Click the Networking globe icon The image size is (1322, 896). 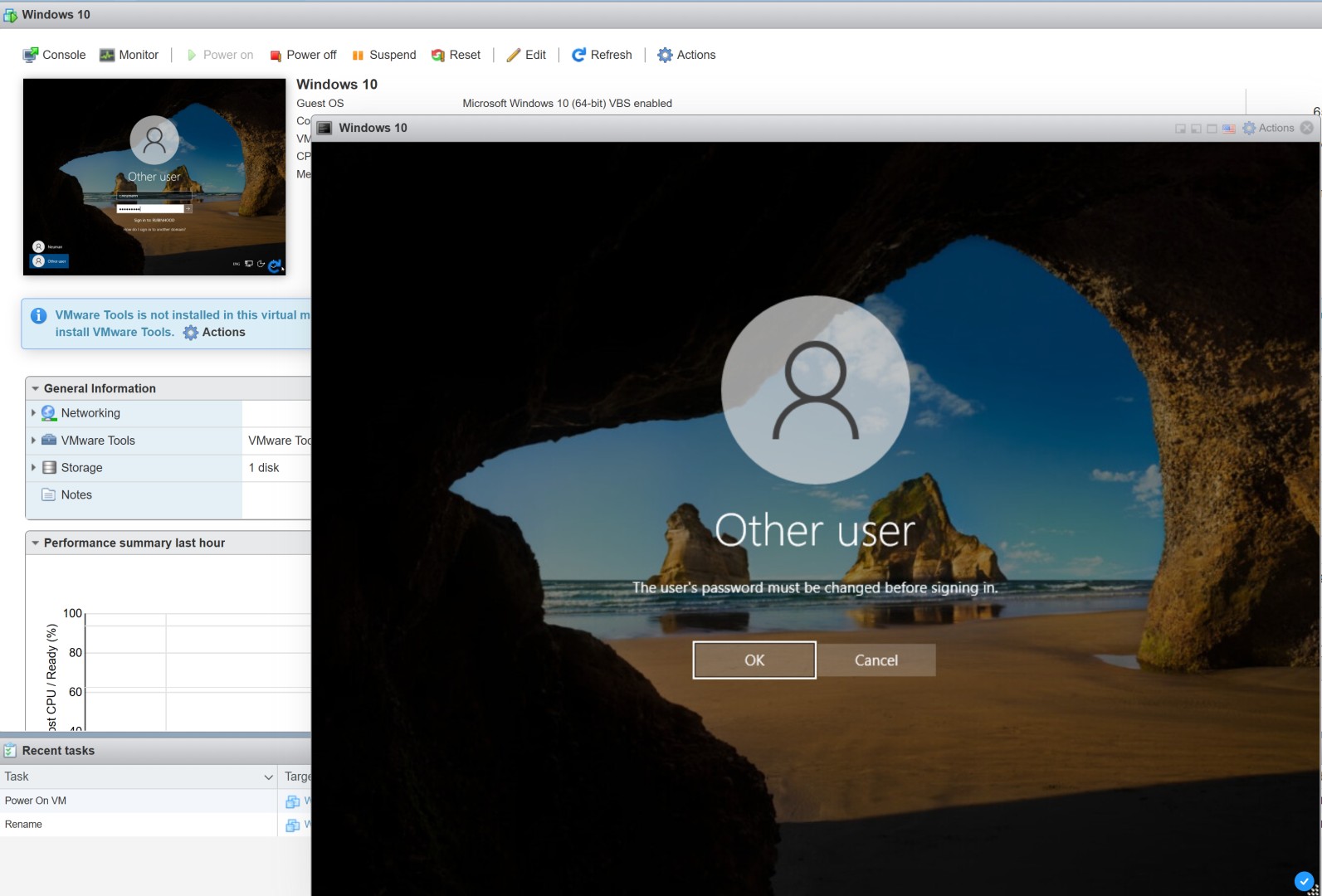tap(49, 413)
